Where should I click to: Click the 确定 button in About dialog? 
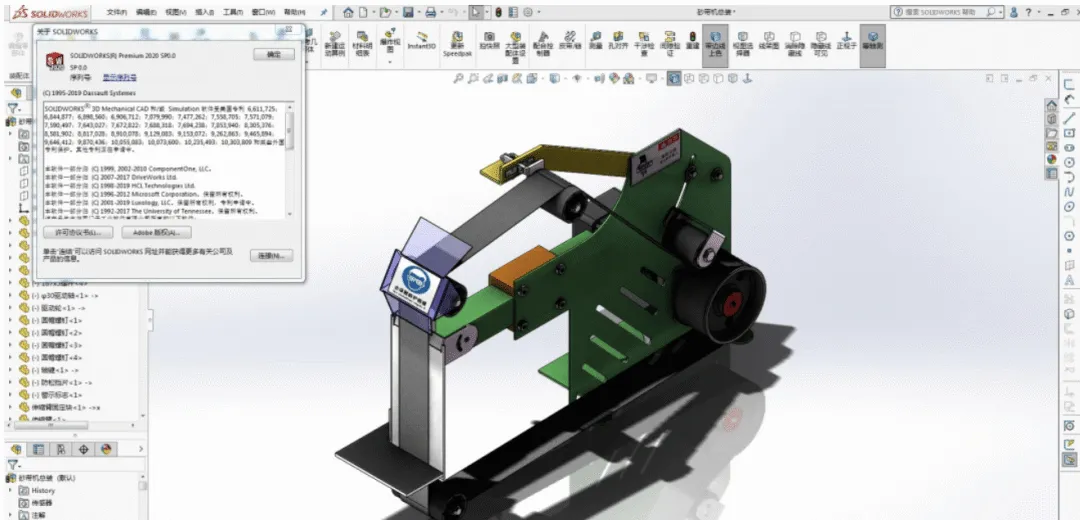(273, 54)
